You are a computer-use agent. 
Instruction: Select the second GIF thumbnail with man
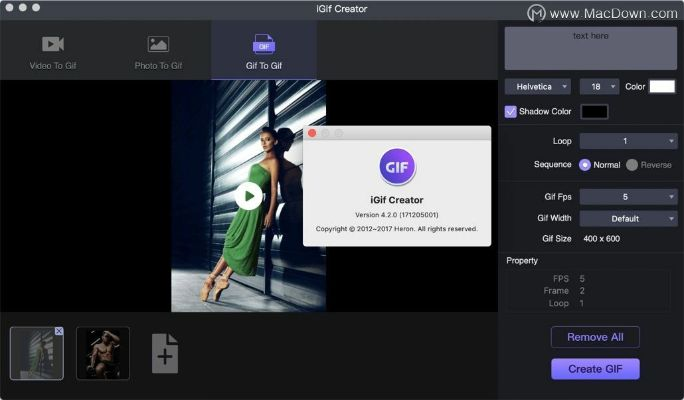[x=103, y=353]
